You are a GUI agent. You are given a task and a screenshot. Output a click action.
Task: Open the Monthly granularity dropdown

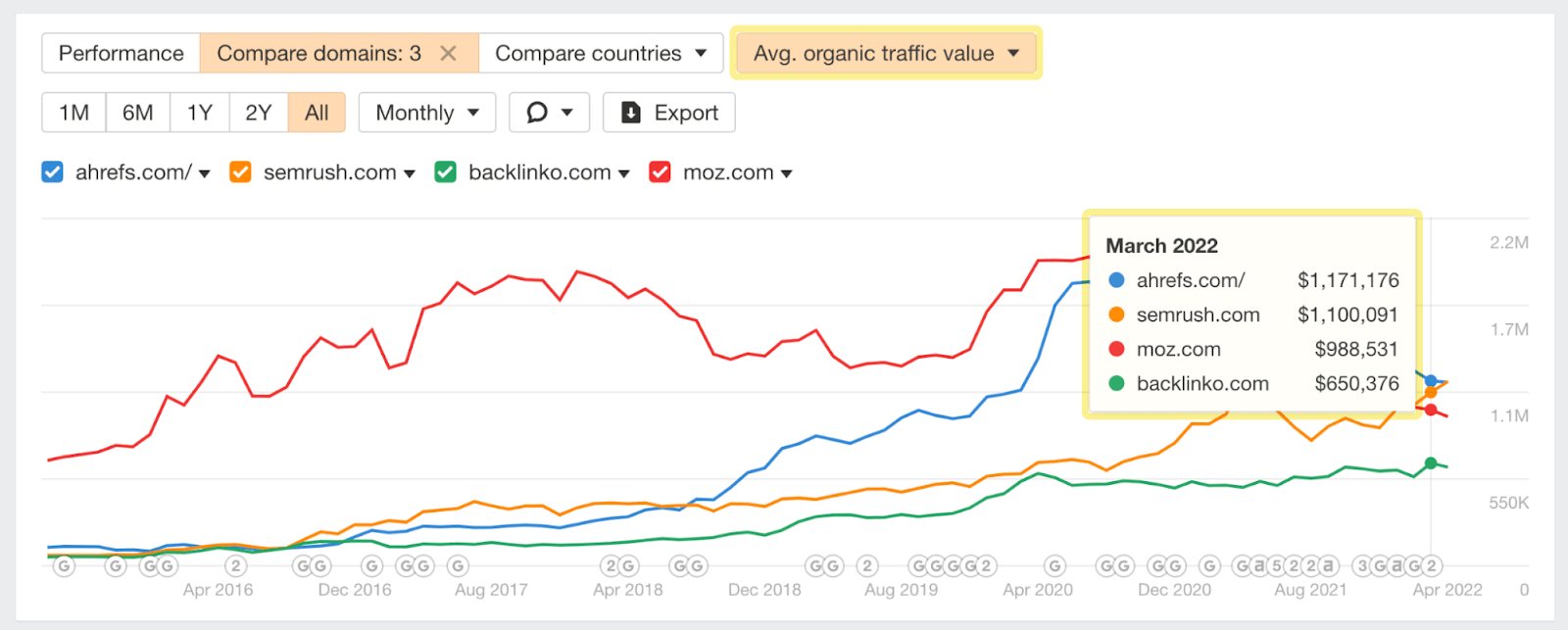(426, 112)
